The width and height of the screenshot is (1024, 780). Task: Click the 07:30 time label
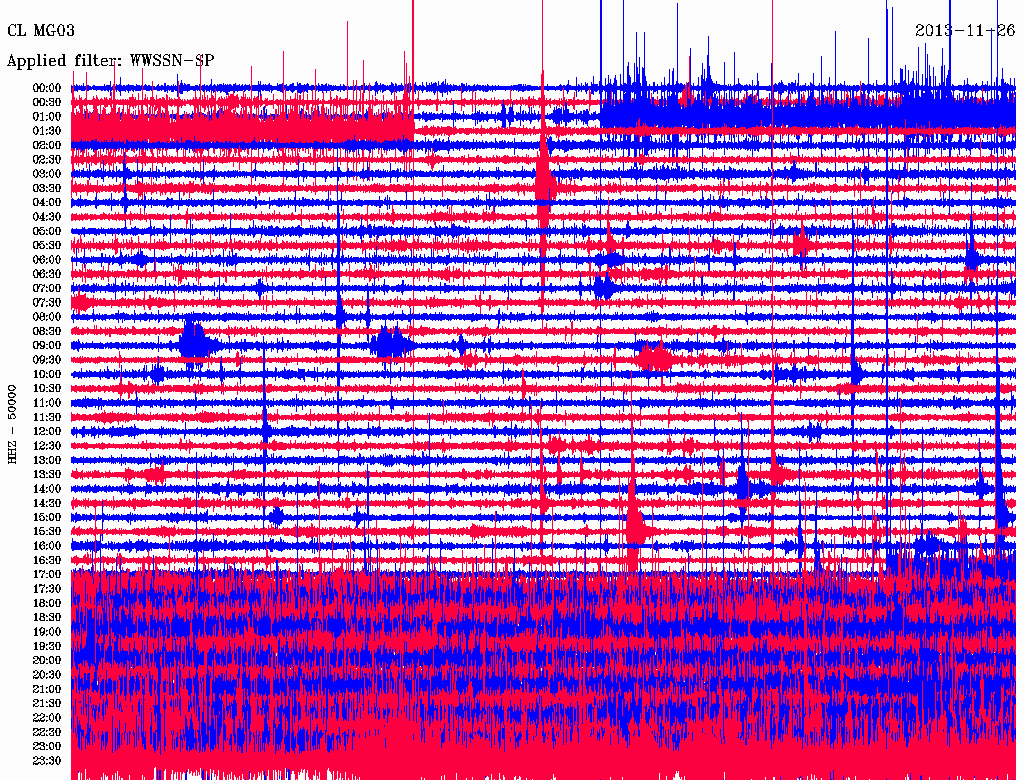point(47,302)
